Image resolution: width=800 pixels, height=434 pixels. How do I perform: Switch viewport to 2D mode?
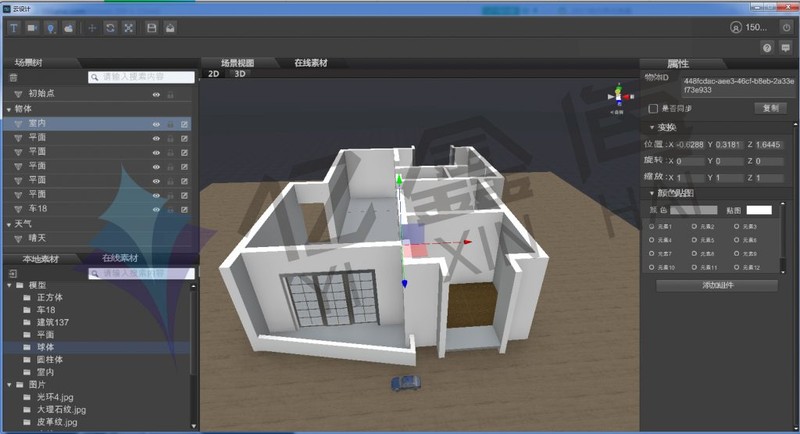tap(214, 73)
